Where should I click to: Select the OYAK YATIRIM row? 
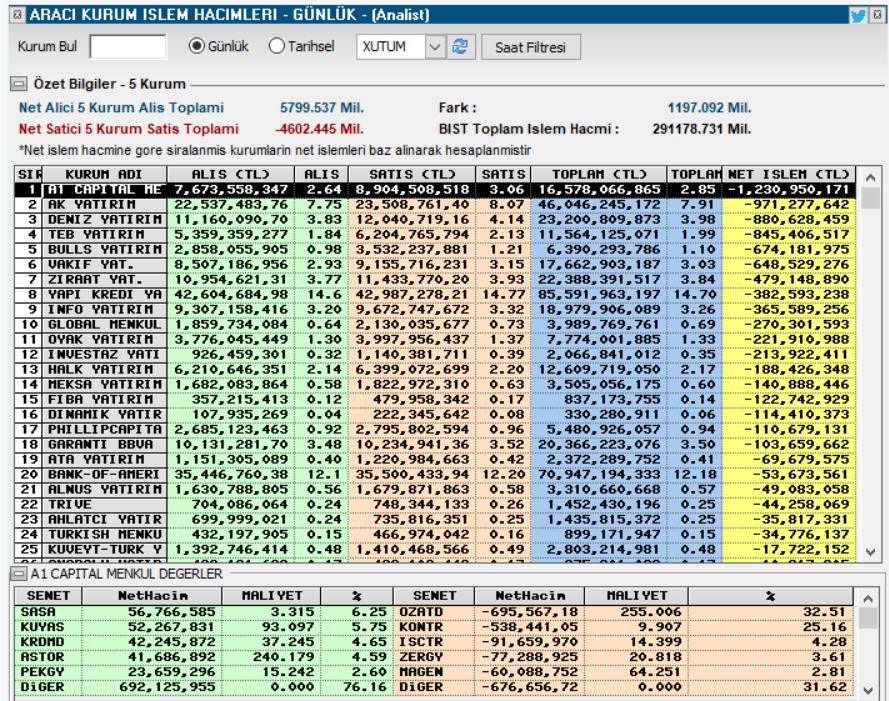tap(435, 340)
